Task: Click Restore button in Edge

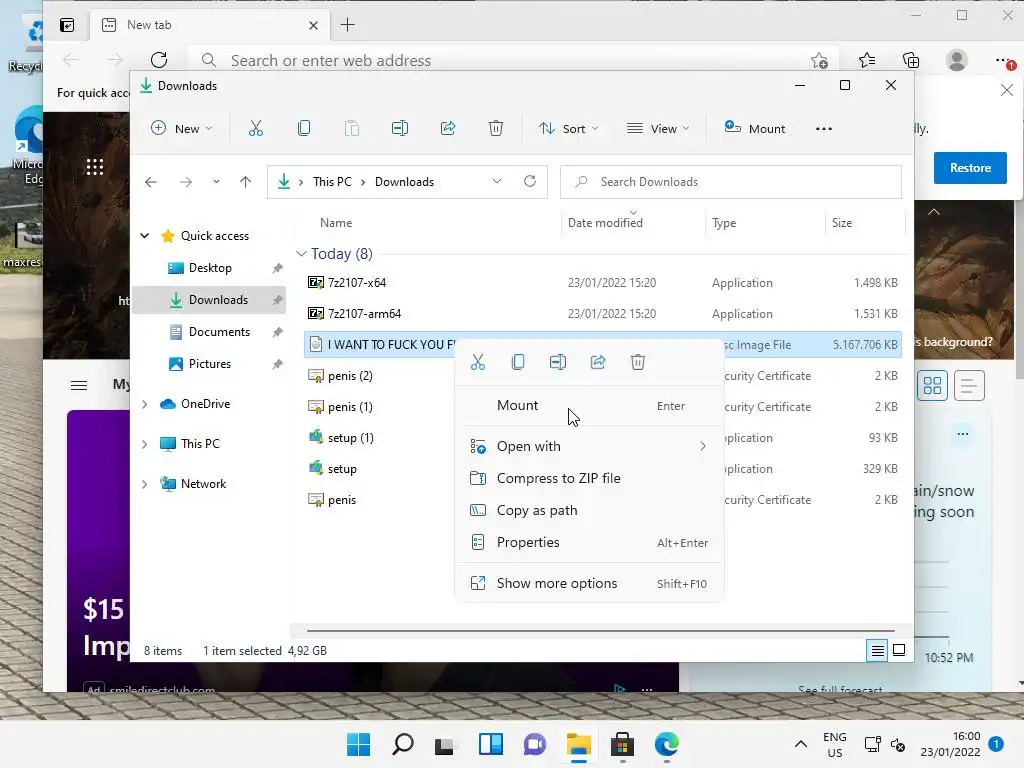Action: point(970,168)
